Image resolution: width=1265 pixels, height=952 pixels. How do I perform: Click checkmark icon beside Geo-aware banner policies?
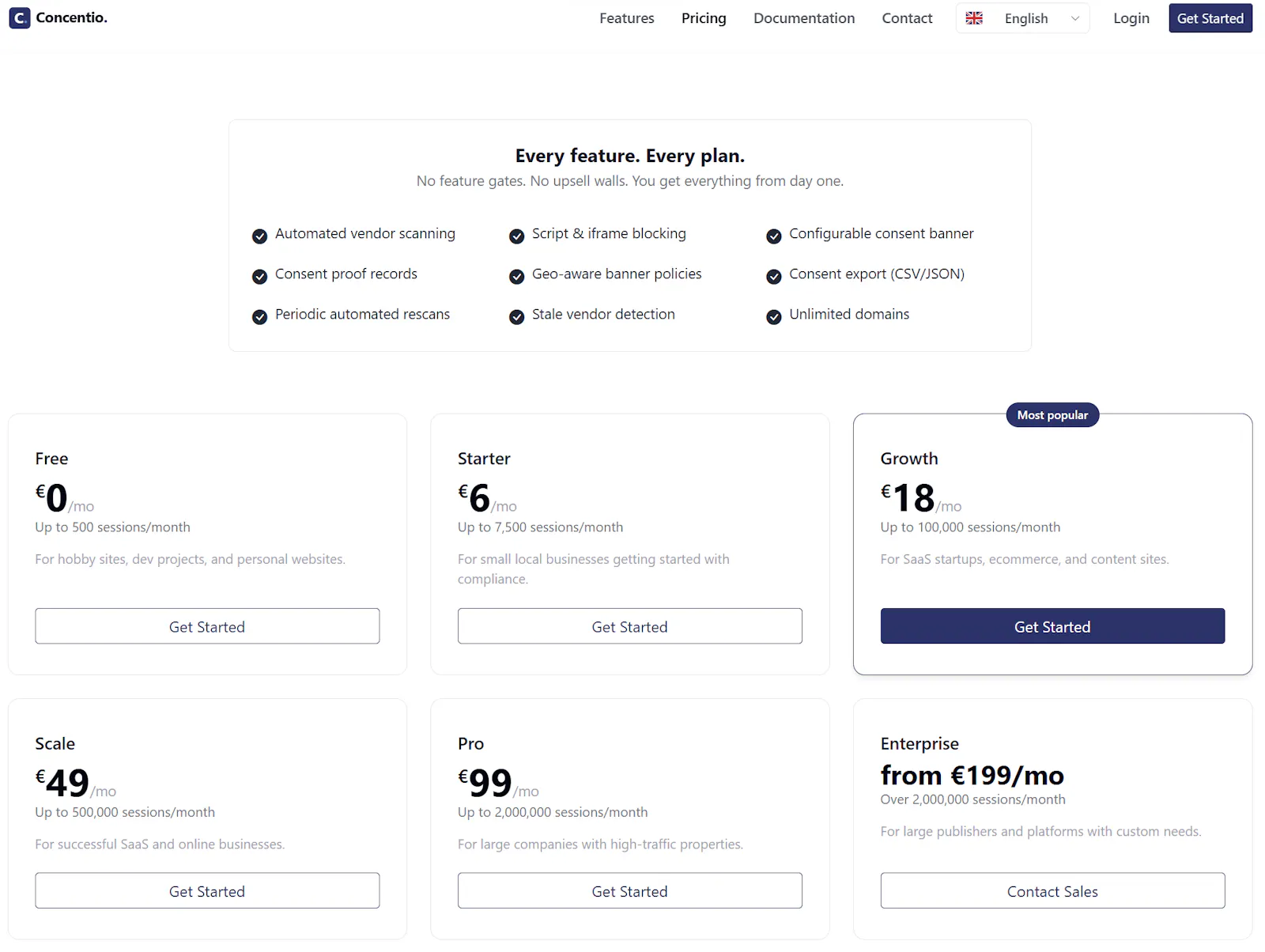[x=516, y=276]
